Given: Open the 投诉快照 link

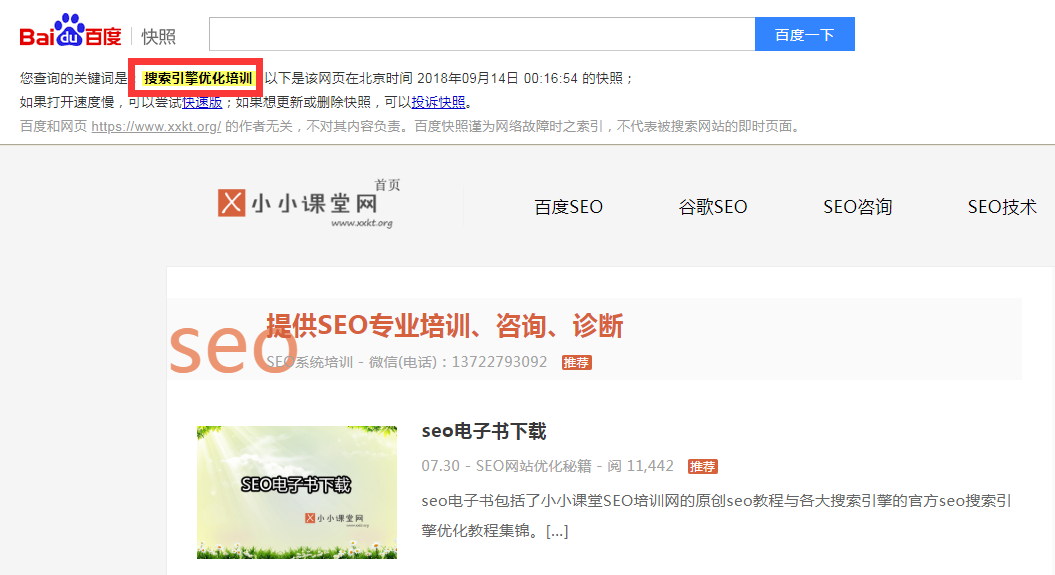Looking at the screenshot, I should pyautogui.click(x=438, y=102).
